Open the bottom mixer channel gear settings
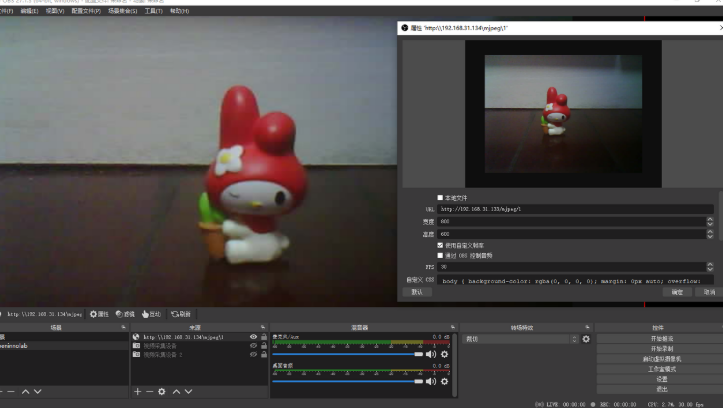723x408 pixels. (444, 381)
